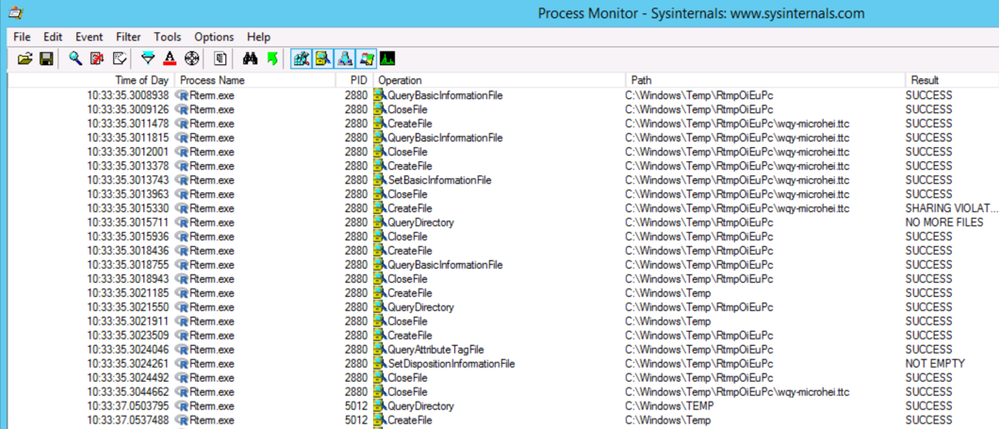Click the PID column header
Viewport: 999px width, 429px height.
coord(354,80)
